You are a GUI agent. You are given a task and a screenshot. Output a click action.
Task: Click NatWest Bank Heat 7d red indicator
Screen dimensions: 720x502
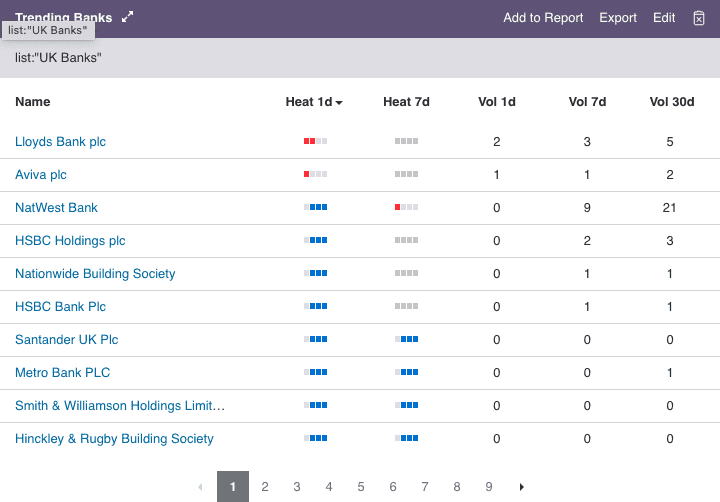tap(406, 207)
